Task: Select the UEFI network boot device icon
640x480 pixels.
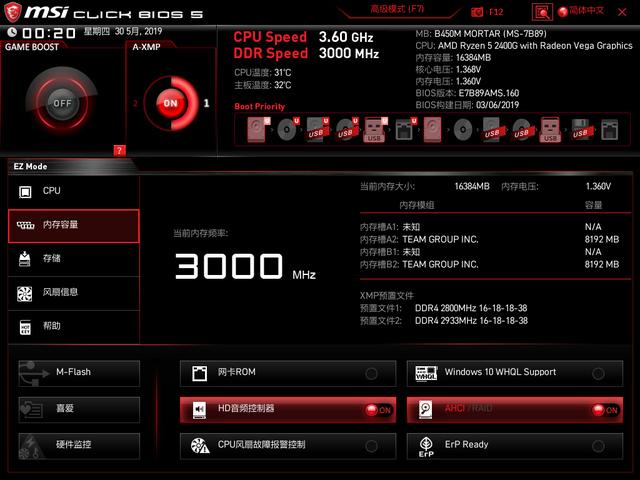Action: [x=405, y=130]
